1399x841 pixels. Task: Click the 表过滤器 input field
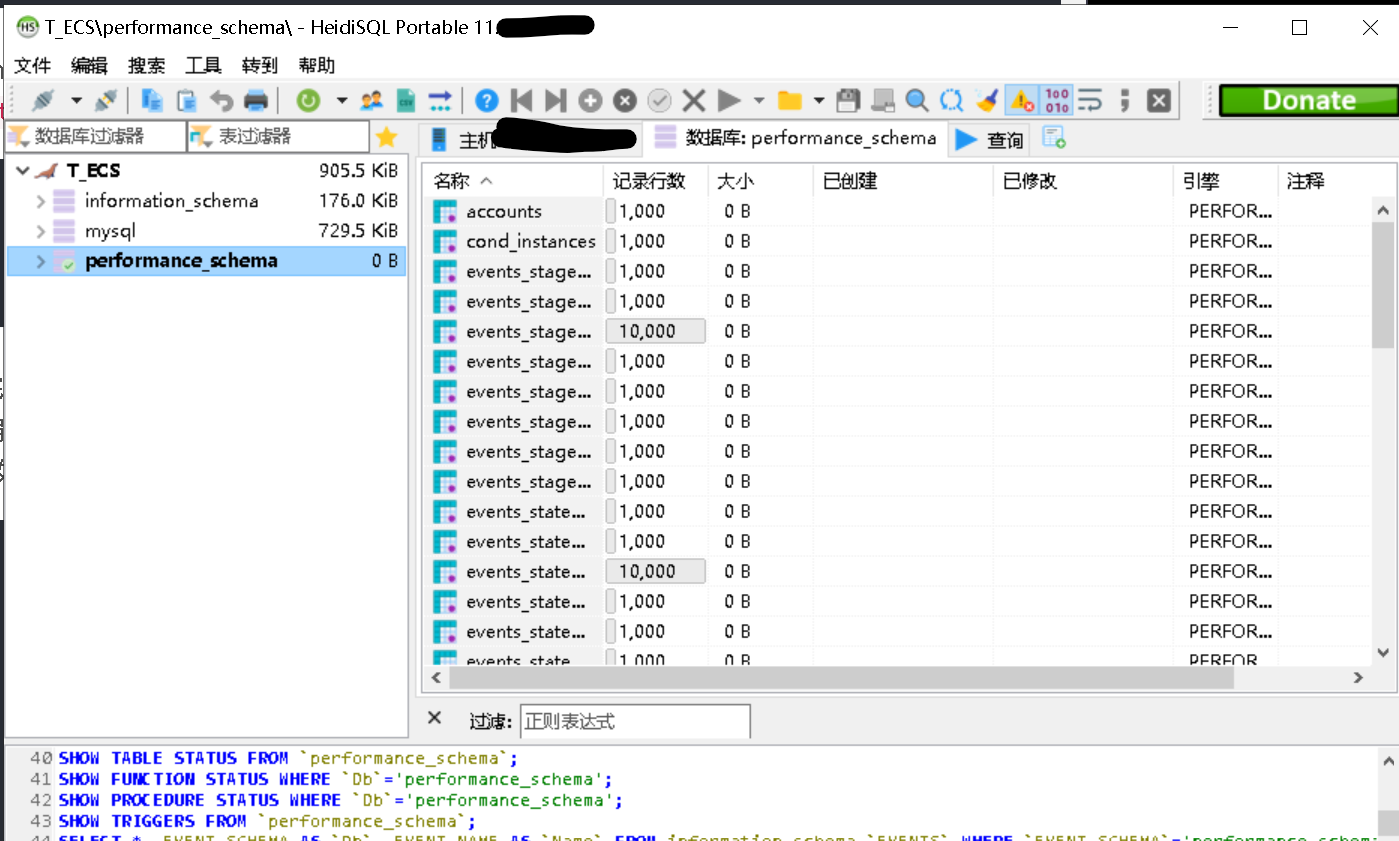tap(278, 136)
